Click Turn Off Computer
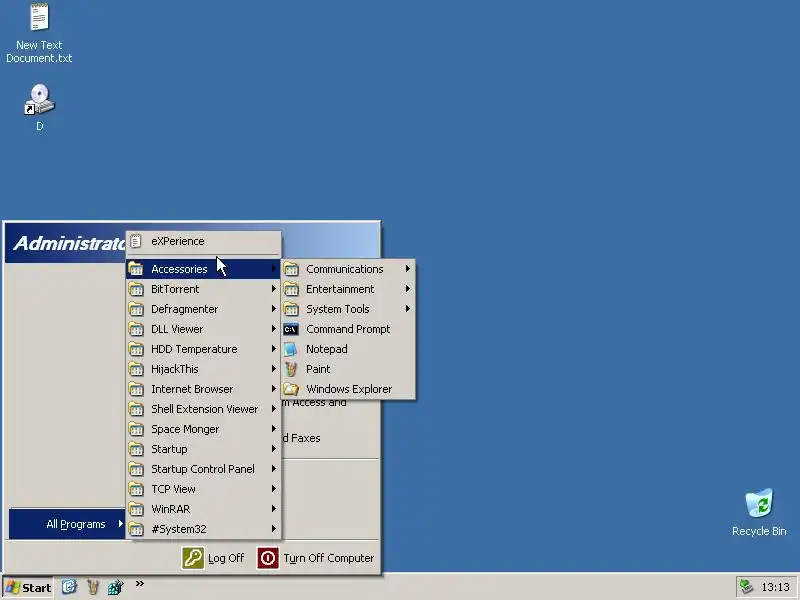The width and height of the screenshot is (800, 600). coord(315,558)
